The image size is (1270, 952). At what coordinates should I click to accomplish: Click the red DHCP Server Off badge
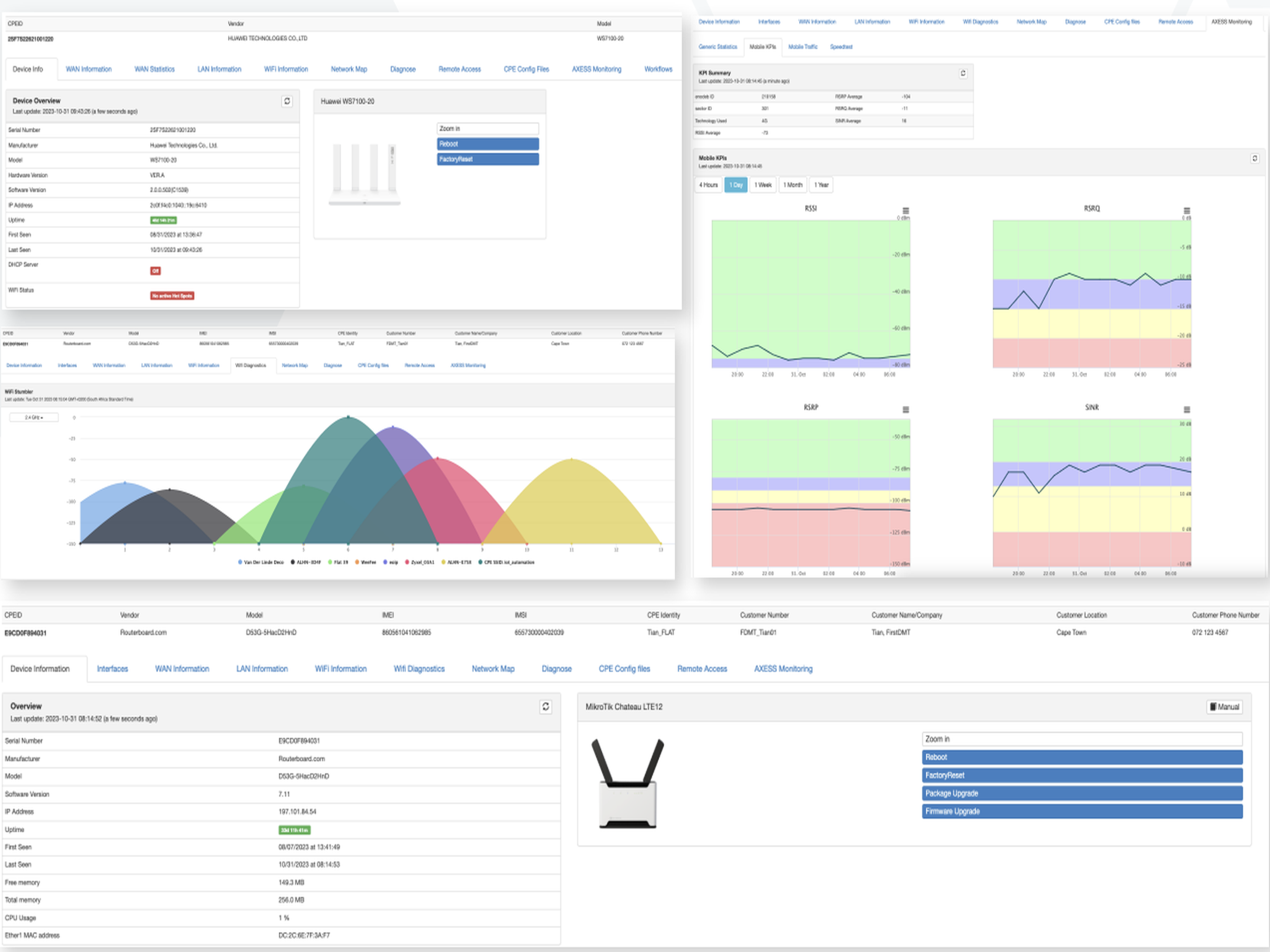pyautogui.click(x=155, y=271)
